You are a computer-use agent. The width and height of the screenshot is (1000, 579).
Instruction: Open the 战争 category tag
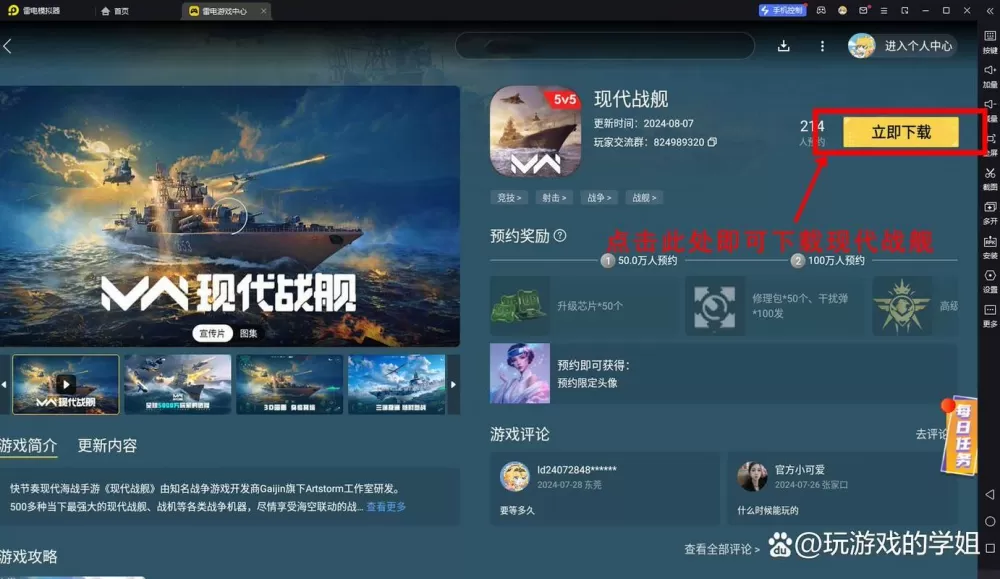click(599, 198)
